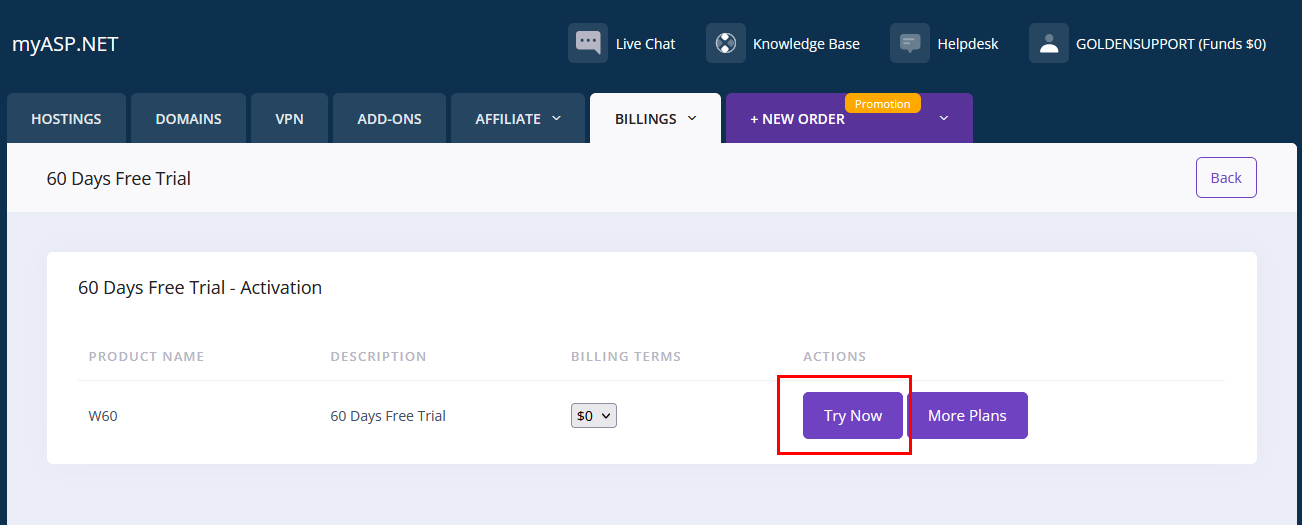
Task: Click the + New Order tab label
Action: [x=797, y=119]
